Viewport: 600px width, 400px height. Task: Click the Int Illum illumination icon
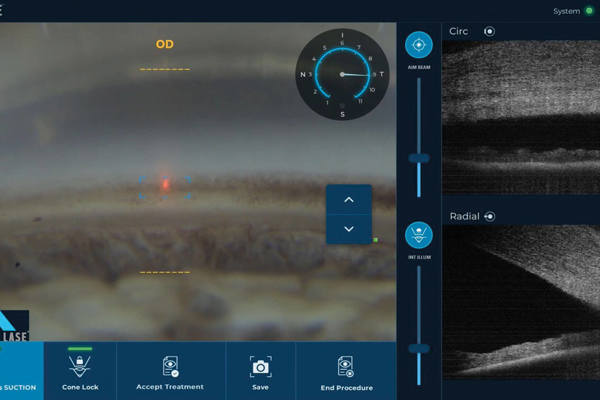pyautogui.click(x=418, y=236)
